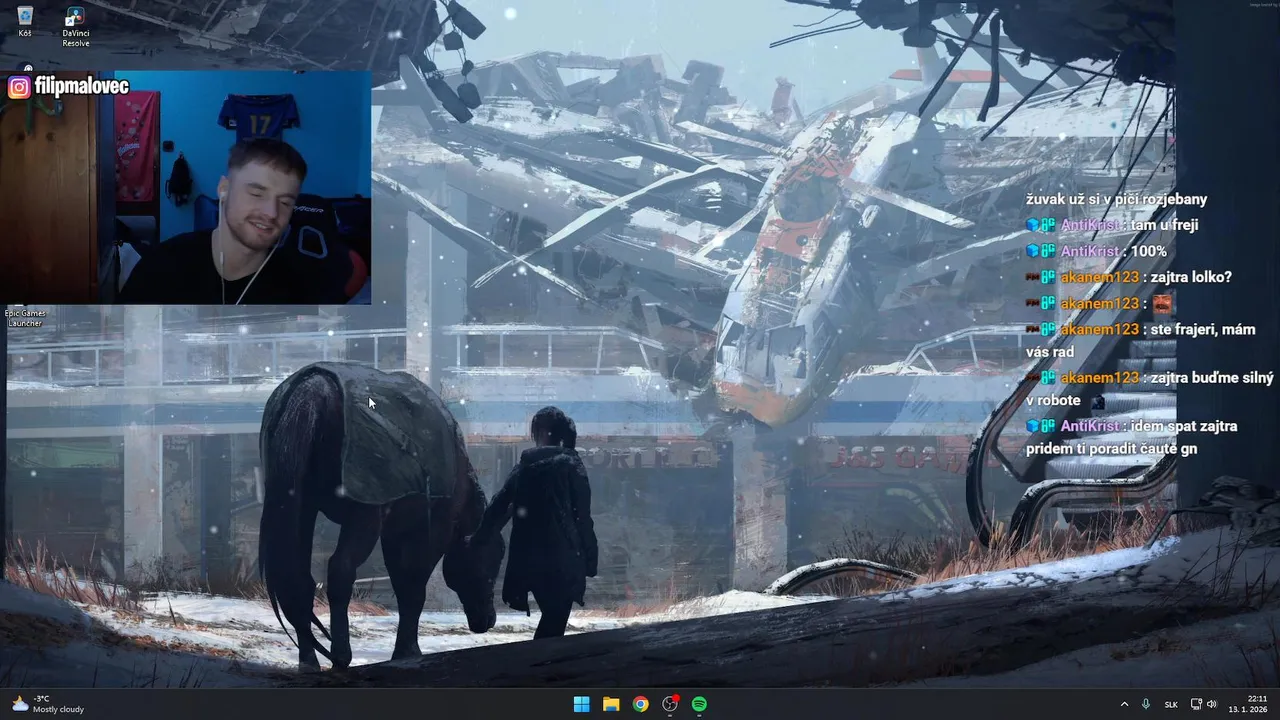Click chat message 'zajtra buďme silný v robote'
This screenshot has width=1280, height=720.
1149,388
